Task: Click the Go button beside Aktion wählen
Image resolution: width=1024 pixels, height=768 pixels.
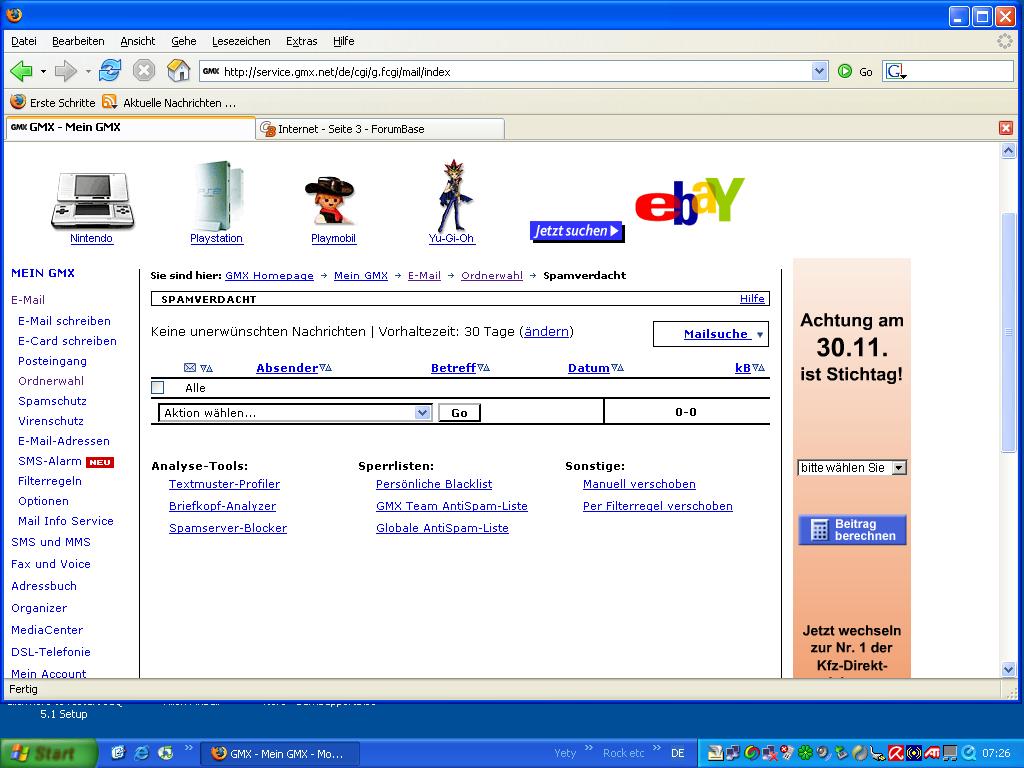Action: (x=459, y=413)
